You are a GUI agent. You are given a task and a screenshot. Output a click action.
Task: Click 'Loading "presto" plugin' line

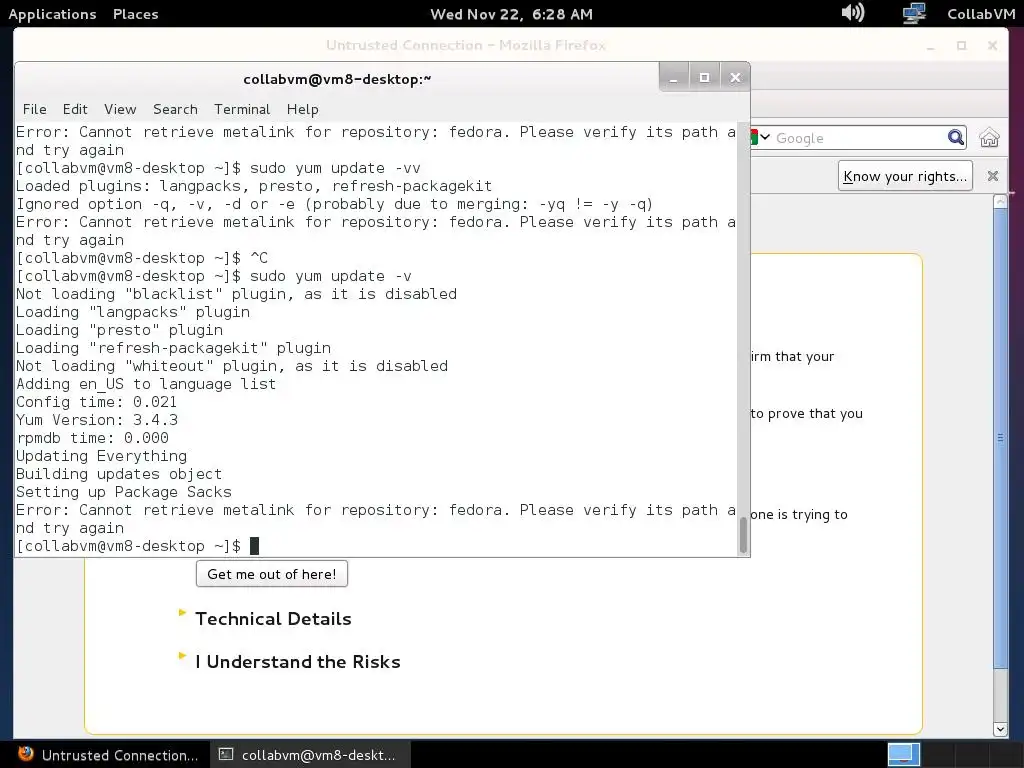tap(119, 330)
